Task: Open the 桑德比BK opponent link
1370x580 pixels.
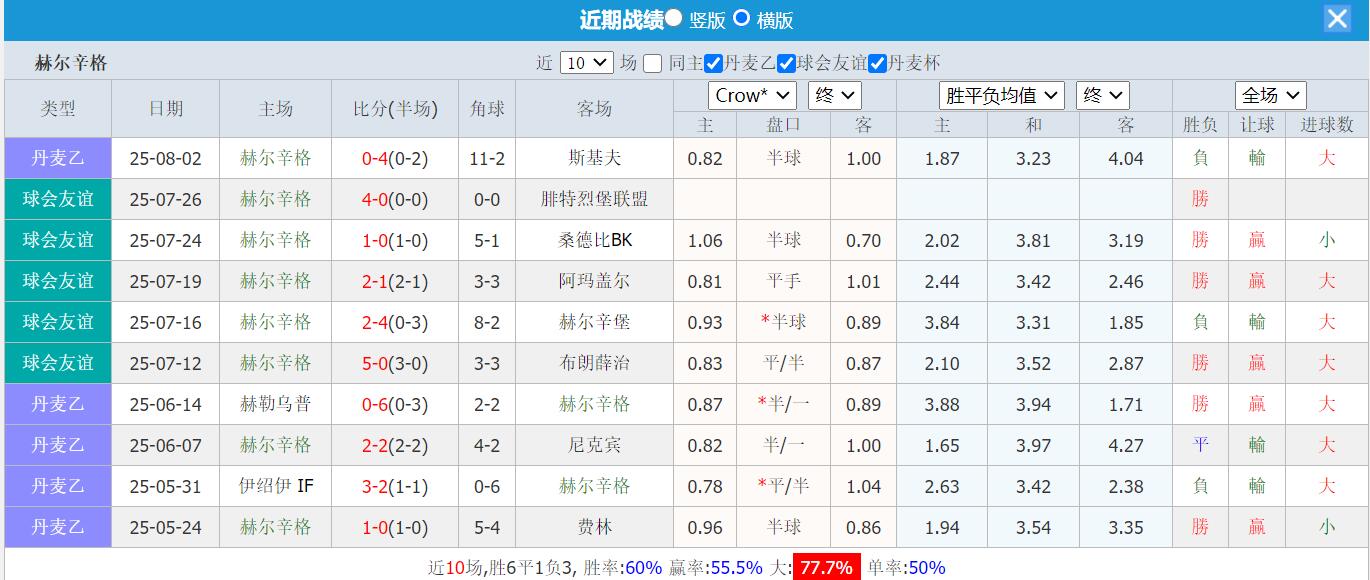Action: pos(593,240)
